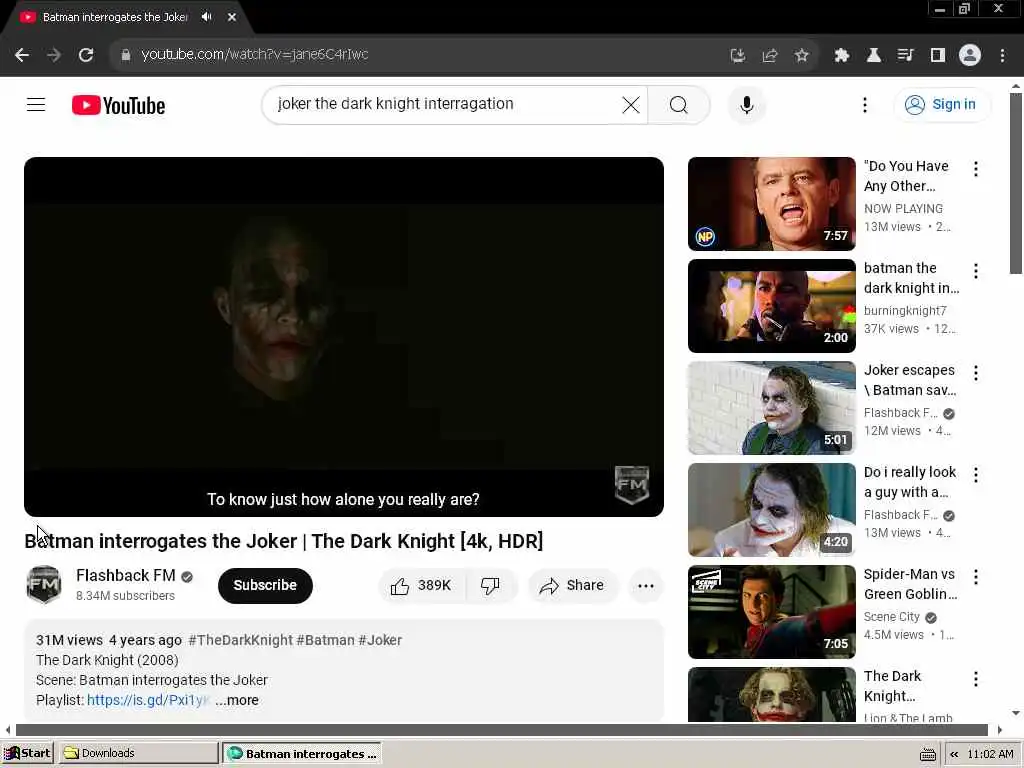Open options for "Do i really look" video

point(976,474)
